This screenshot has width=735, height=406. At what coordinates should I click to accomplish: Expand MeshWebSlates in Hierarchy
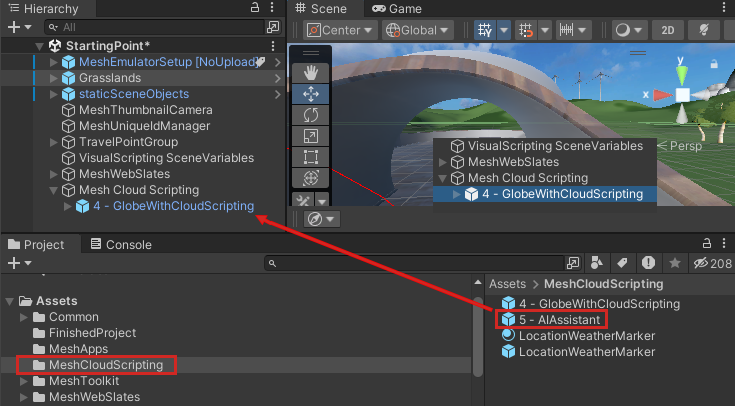[x=54, y=173]
